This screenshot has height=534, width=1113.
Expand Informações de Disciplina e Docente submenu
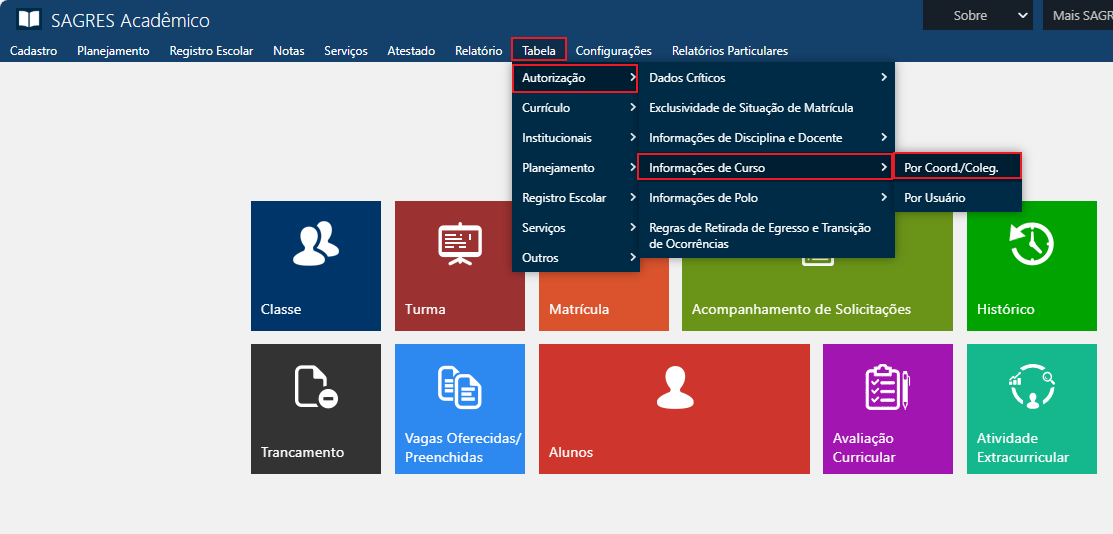[x=765, y=138]
